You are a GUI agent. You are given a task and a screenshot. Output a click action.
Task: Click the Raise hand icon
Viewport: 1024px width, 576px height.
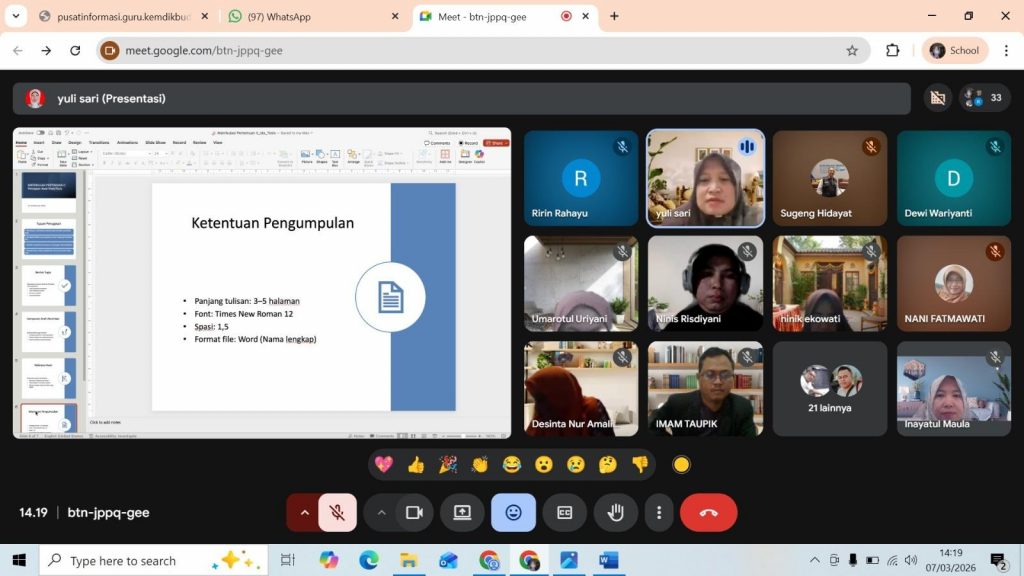pos(615,512)
